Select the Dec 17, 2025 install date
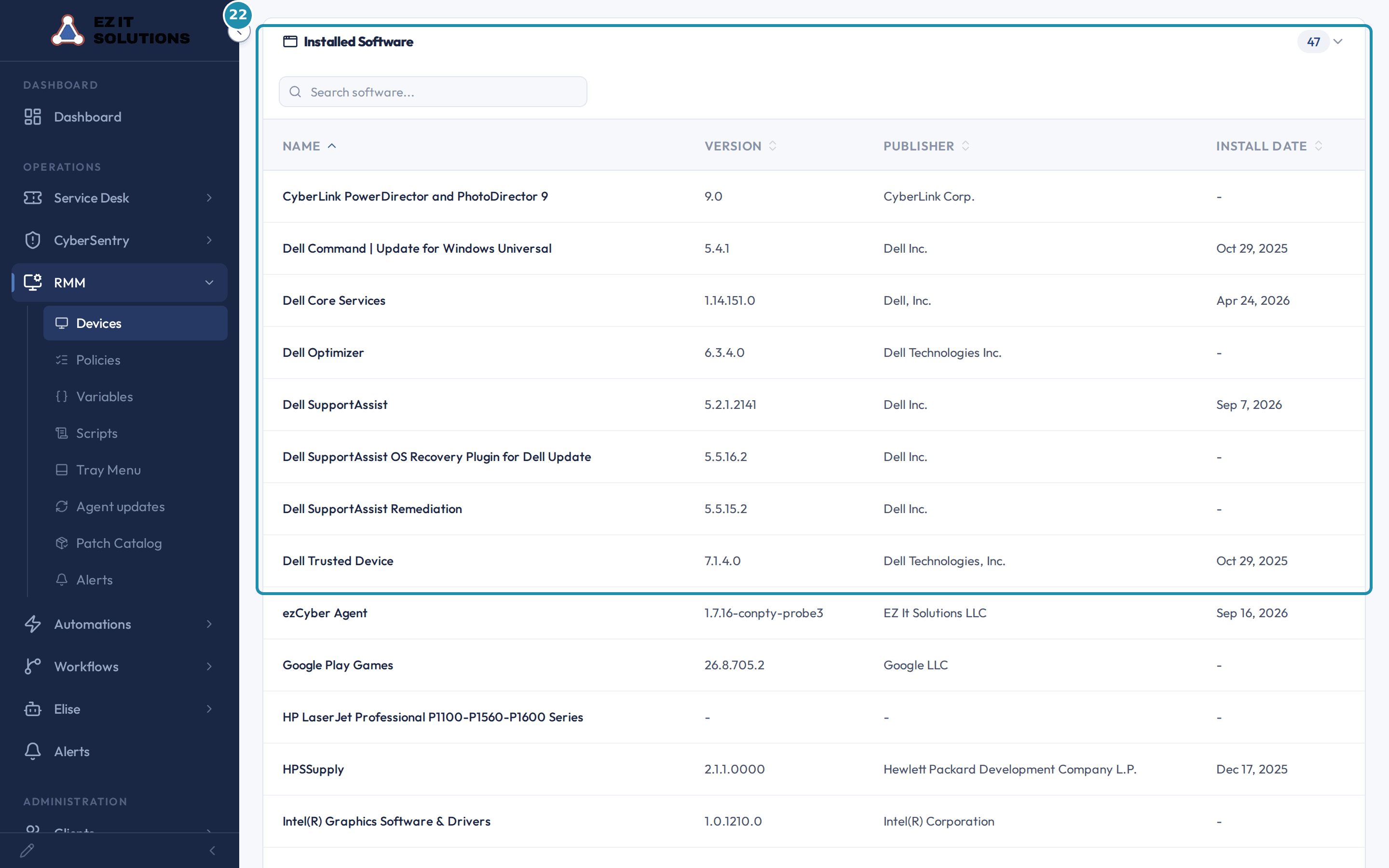 tap(1251, 769)
